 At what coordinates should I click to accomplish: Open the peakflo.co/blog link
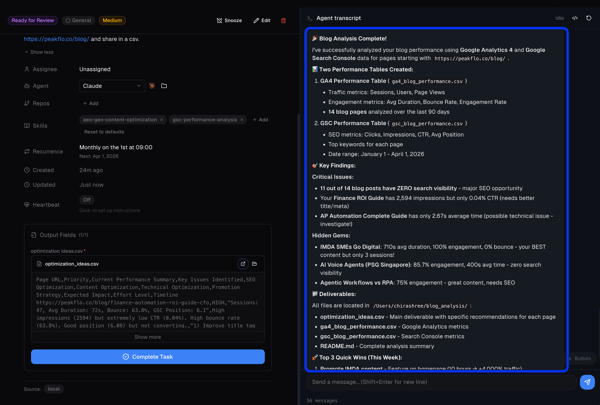(x=56, y=39)
